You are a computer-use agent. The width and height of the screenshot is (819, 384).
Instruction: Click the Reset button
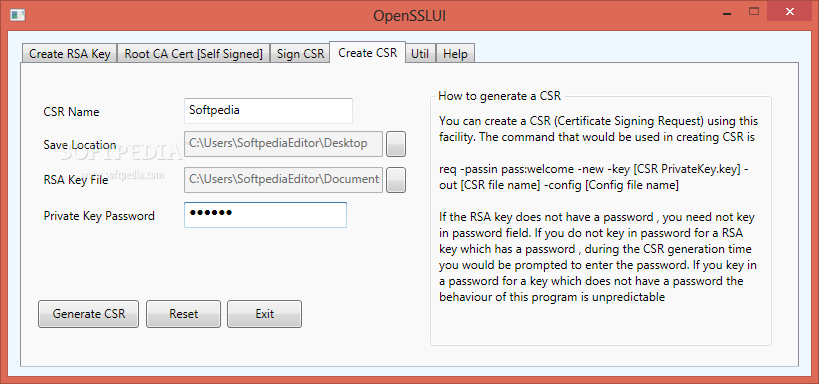183,314
